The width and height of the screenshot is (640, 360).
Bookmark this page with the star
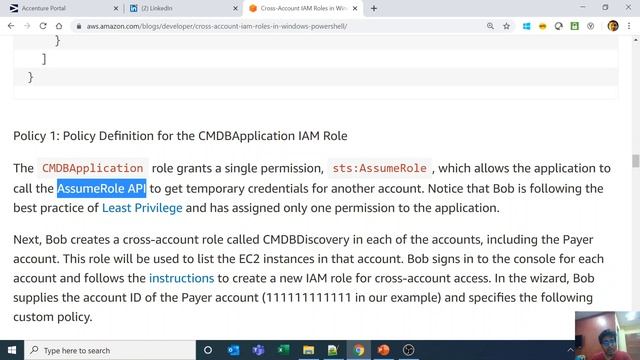[507, 26]
